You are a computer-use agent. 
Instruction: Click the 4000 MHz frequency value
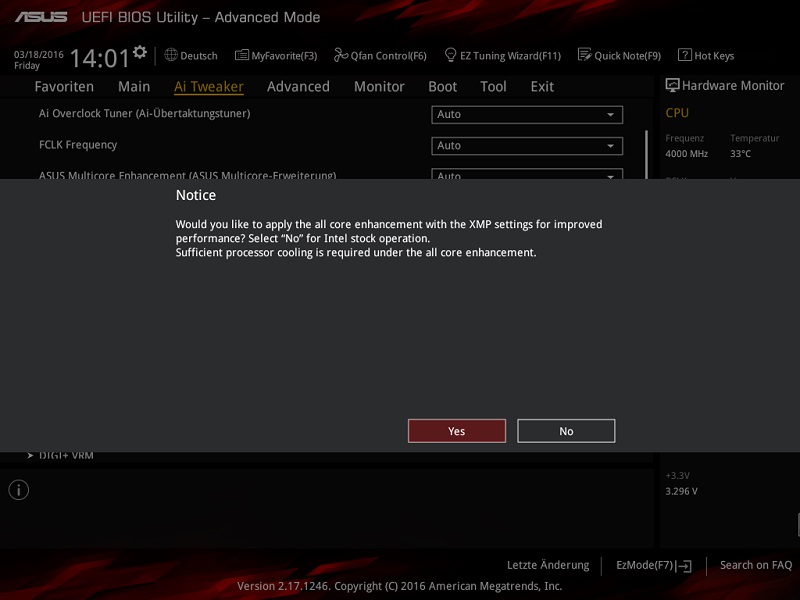click(x=687, y=154)
